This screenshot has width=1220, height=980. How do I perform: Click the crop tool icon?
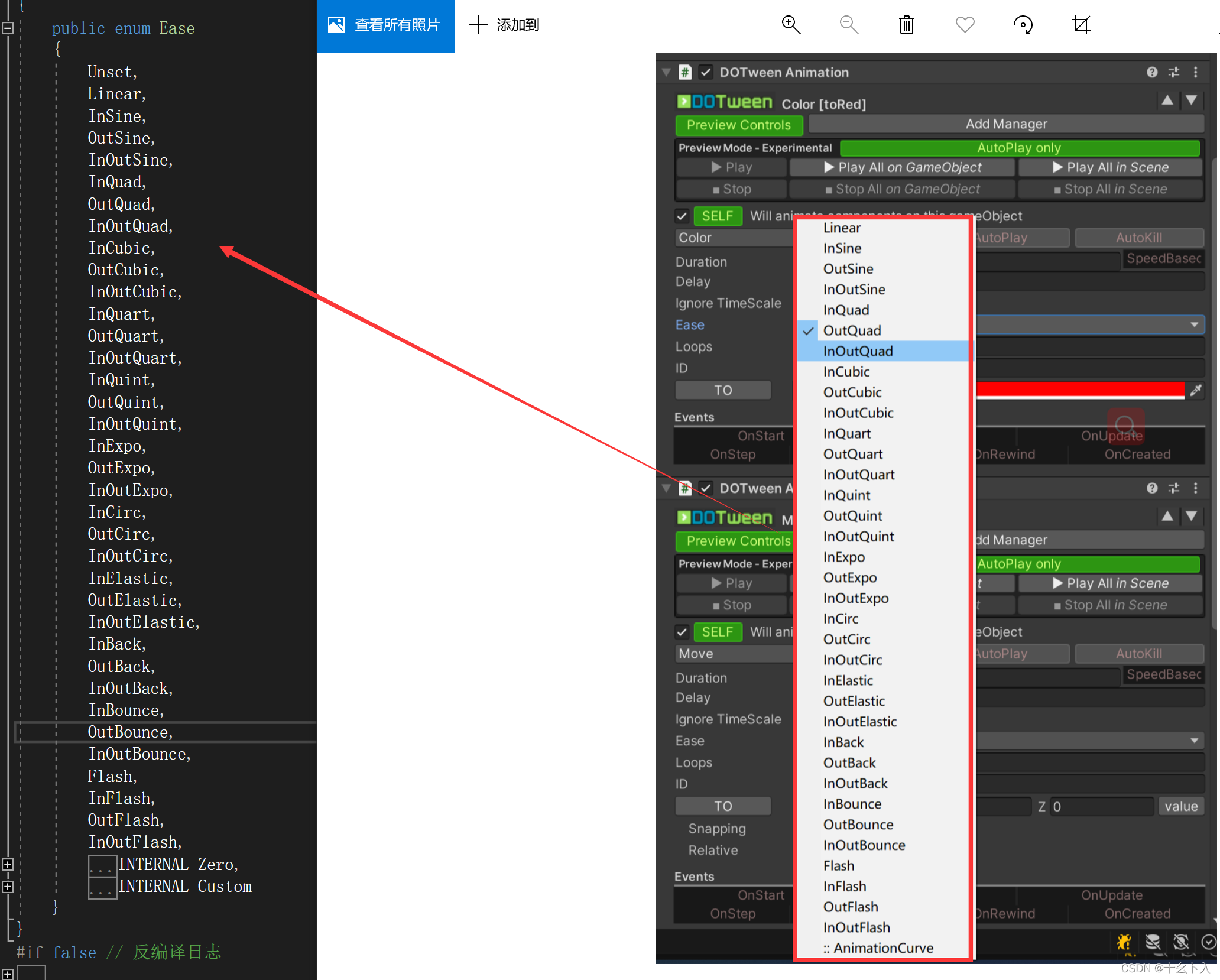pyautogui.click(x=1081, y=25)
